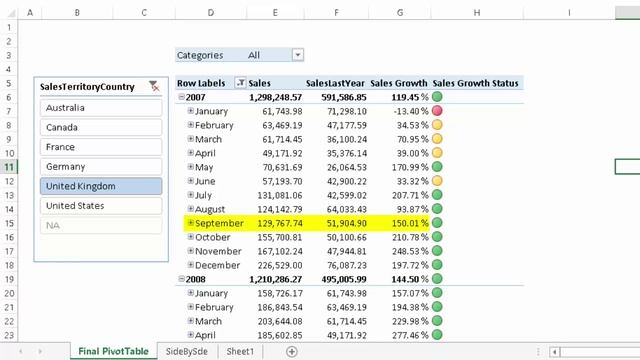Expand January under 2008
This screenshot has width=640, height=360.
pos(190,292)
